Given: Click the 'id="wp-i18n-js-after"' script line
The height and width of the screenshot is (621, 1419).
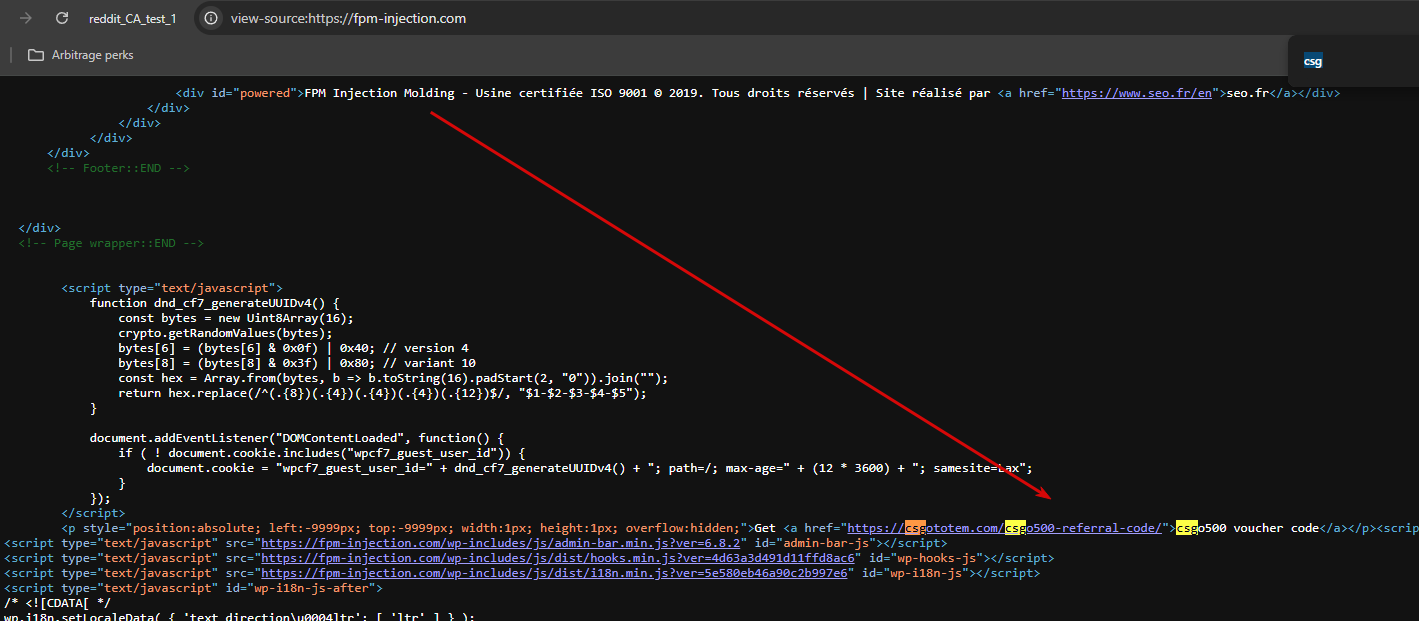Looking at the screenshot, I should 193,588.
